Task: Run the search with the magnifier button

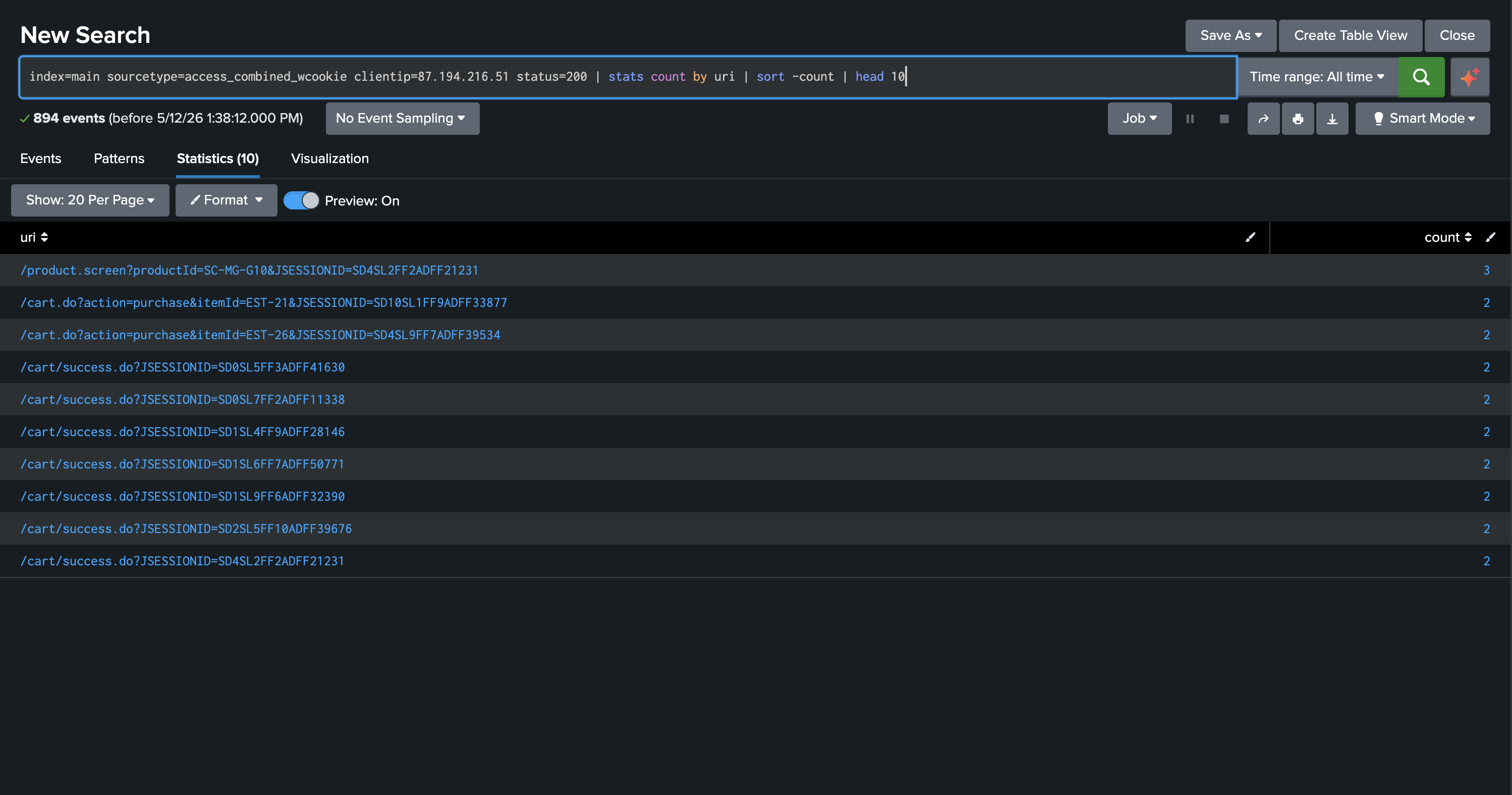Action: pyautogui.click(x=1421, y=77)
